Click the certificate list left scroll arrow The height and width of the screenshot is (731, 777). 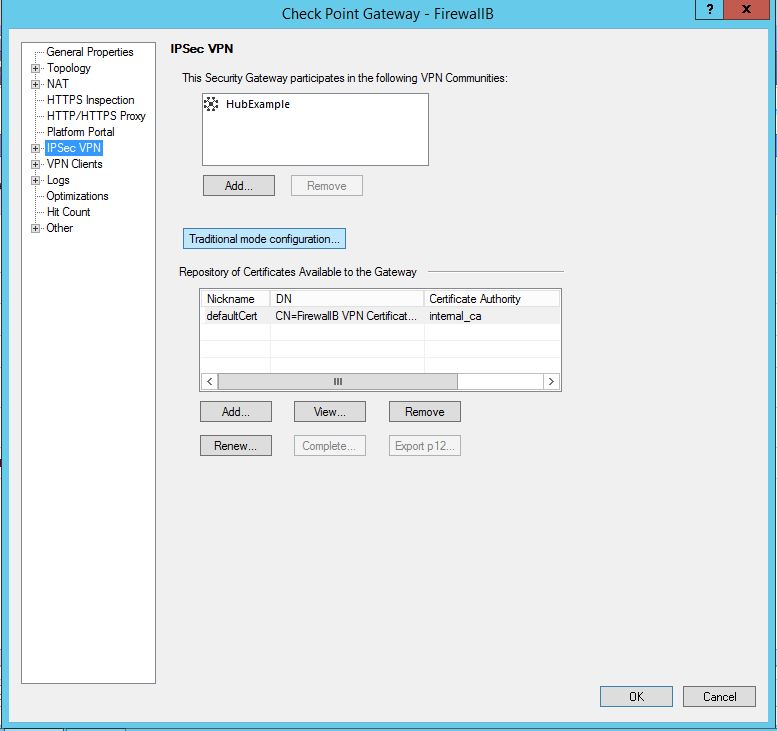210,382
